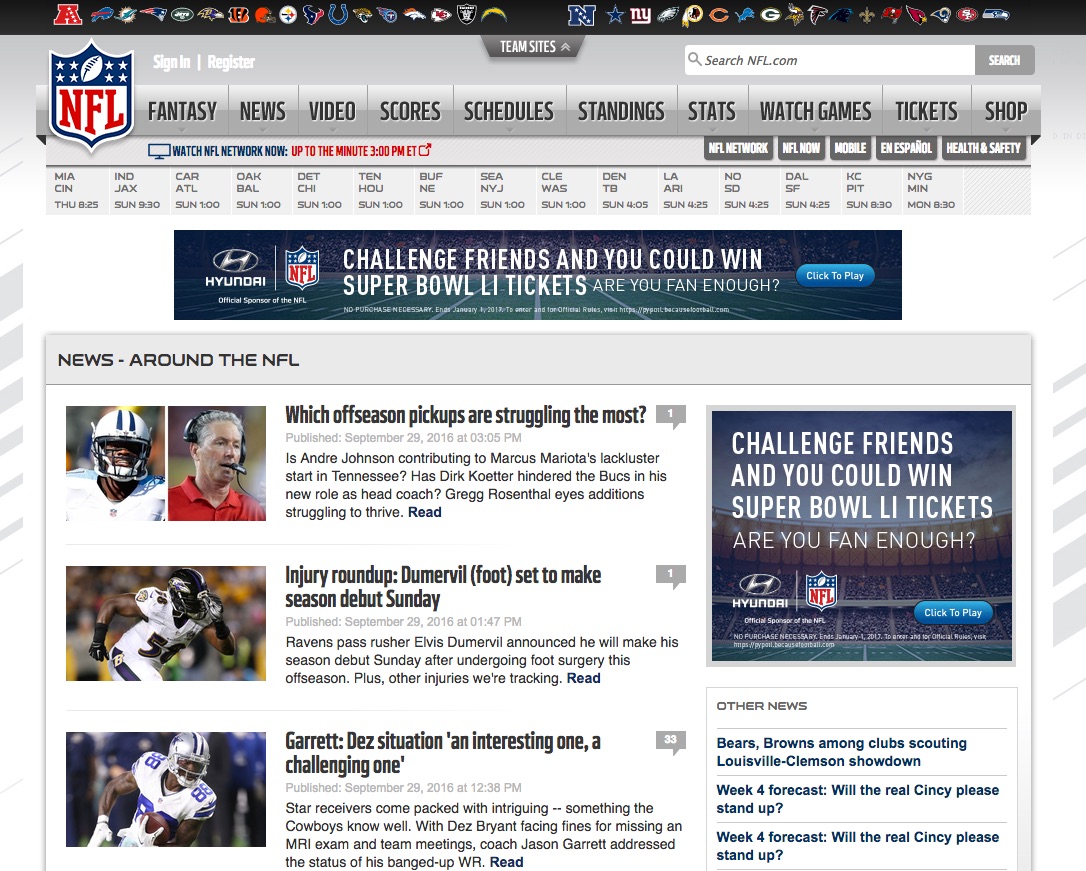Open the Seattle Seahawks team site
The width and height of the screenshot is (1086, 871).
click(x=996, y=15)
